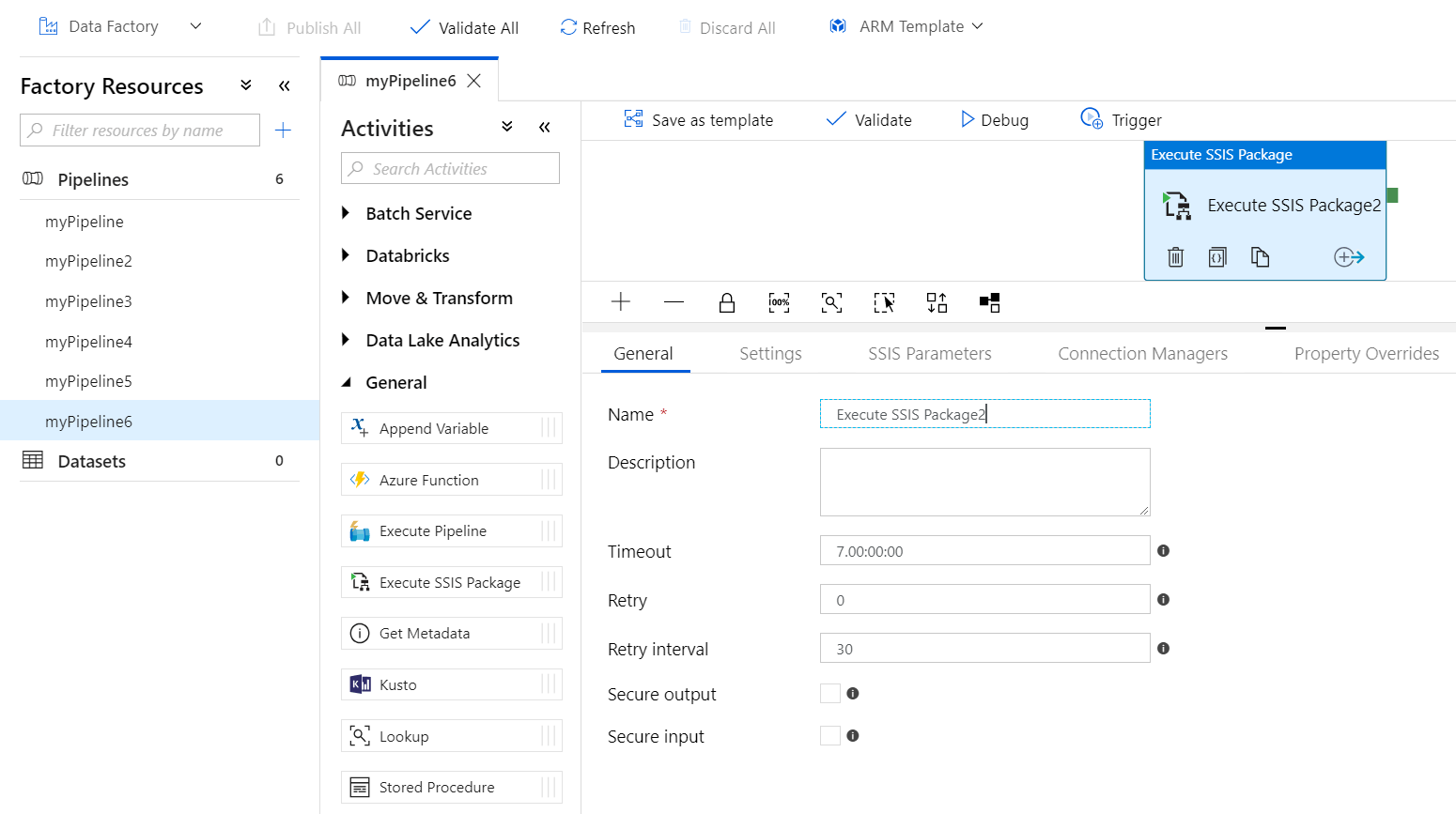
Task: Click the Timeout input field
Action: (x=984, y=551)
